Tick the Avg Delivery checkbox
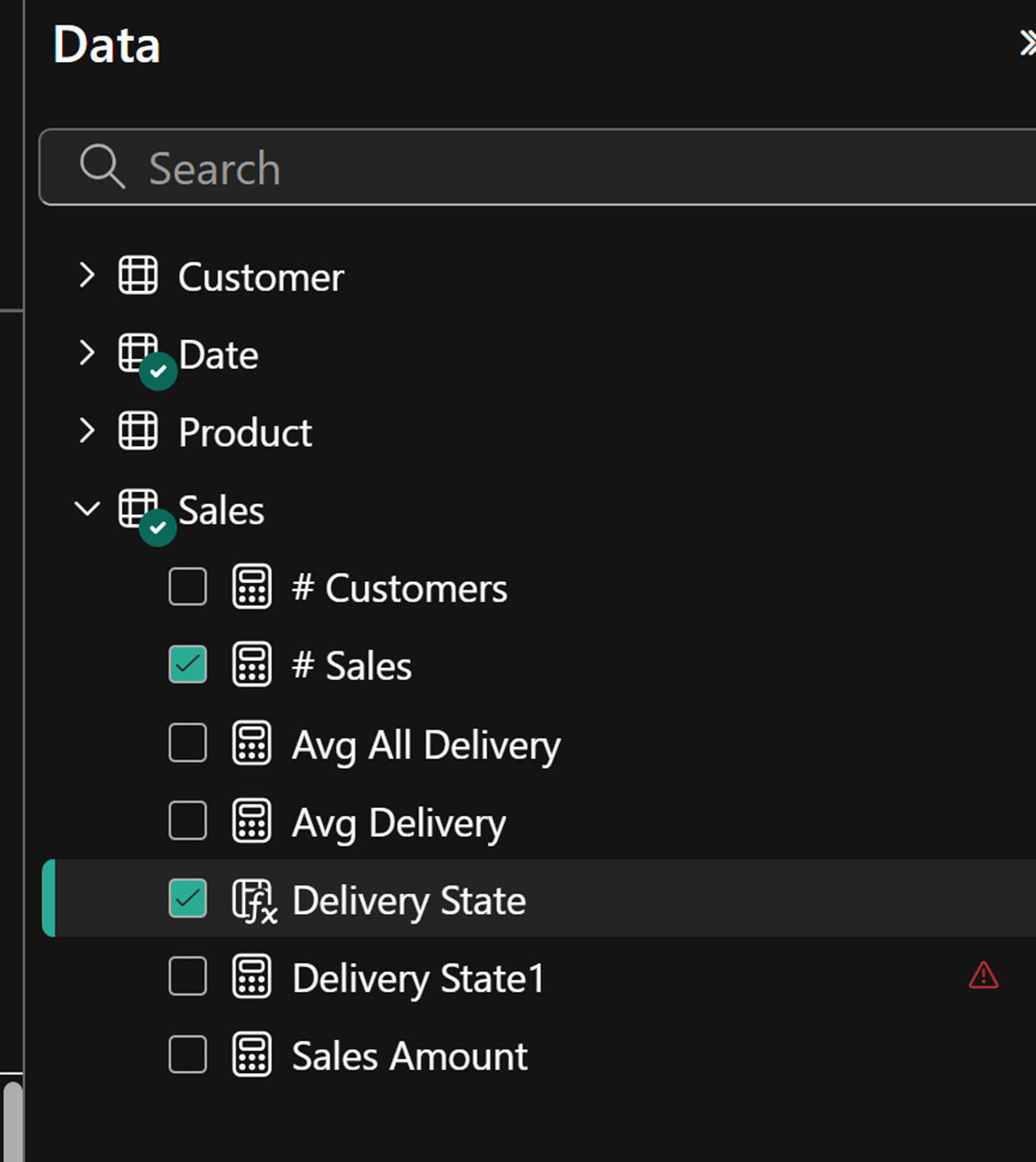 (x=188, y=821)
